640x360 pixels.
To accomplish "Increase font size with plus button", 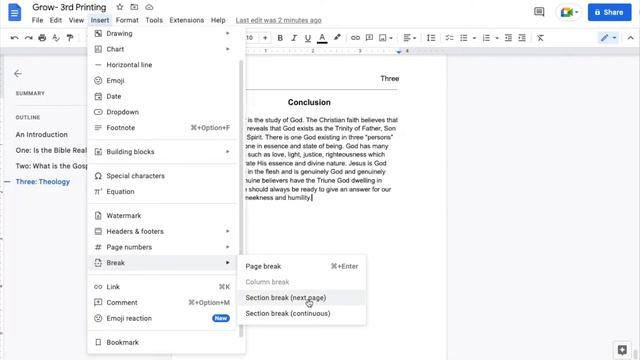I will 265,38.
